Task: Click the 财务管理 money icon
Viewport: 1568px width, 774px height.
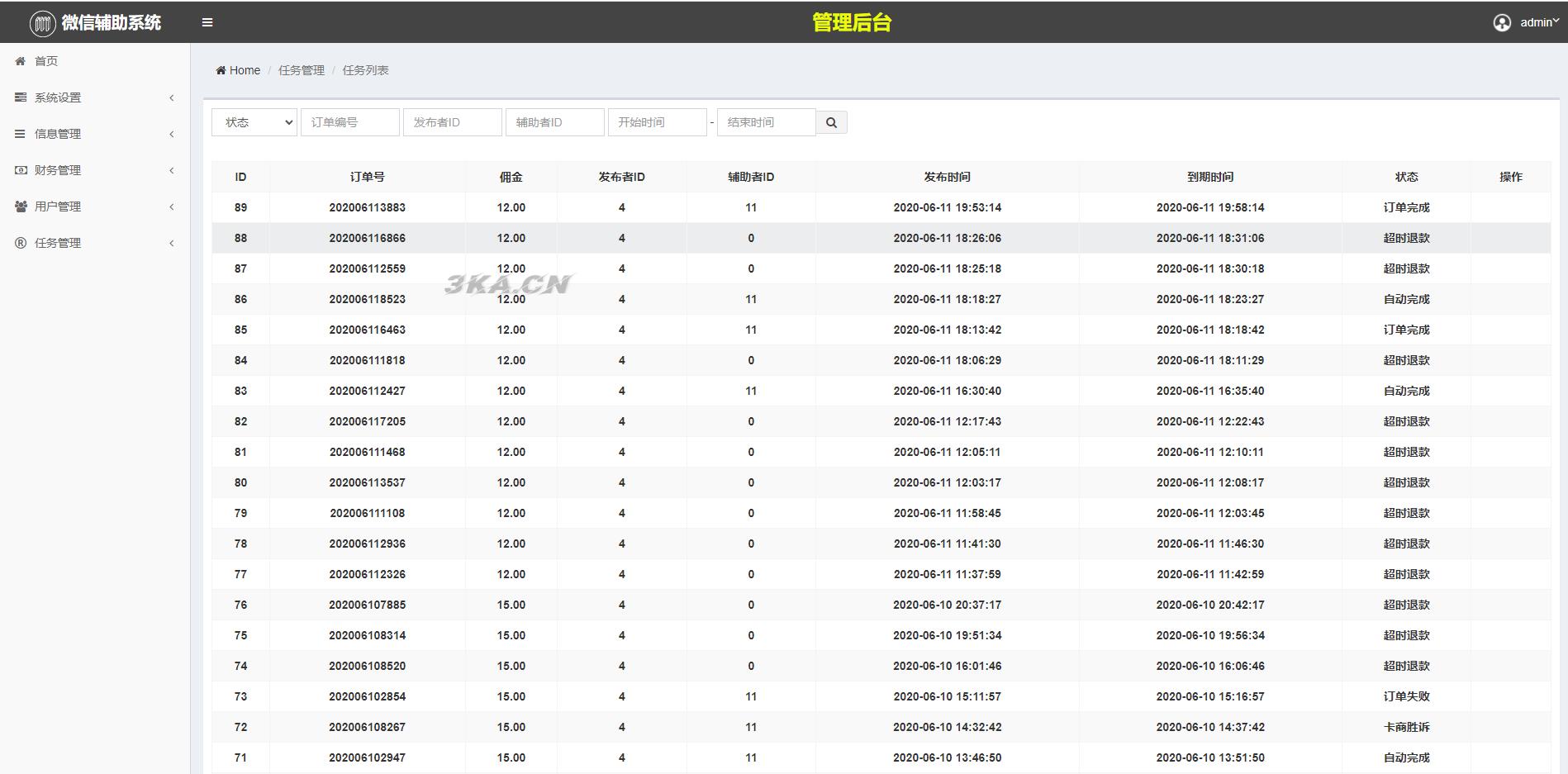Action: click(21, 170)
